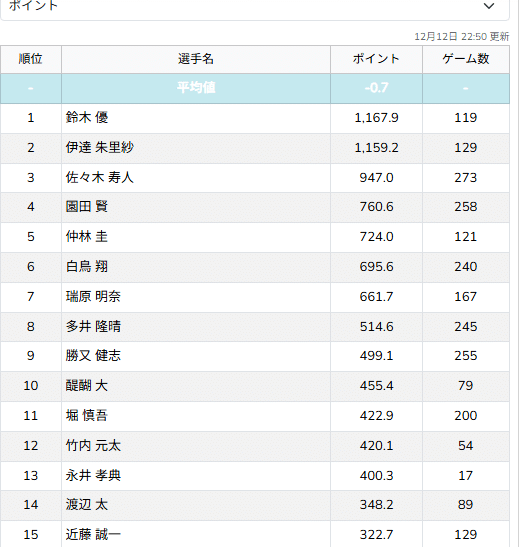Image resolution: width=519 pixels, height=547 pixels.
Task: Click game count 54 for 竹内 元太
Action: click(x=466, y=446)
